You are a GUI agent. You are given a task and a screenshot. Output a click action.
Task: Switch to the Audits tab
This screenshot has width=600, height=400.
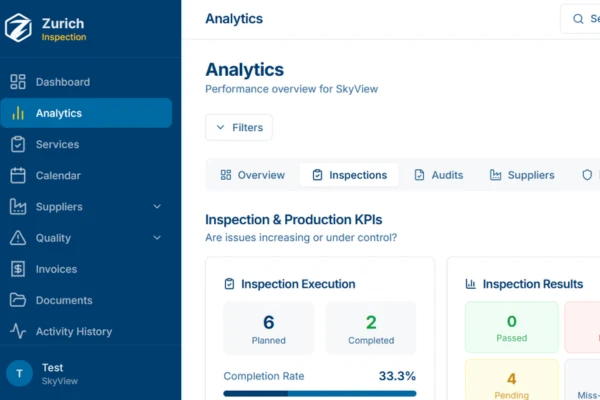coord(439,175)
